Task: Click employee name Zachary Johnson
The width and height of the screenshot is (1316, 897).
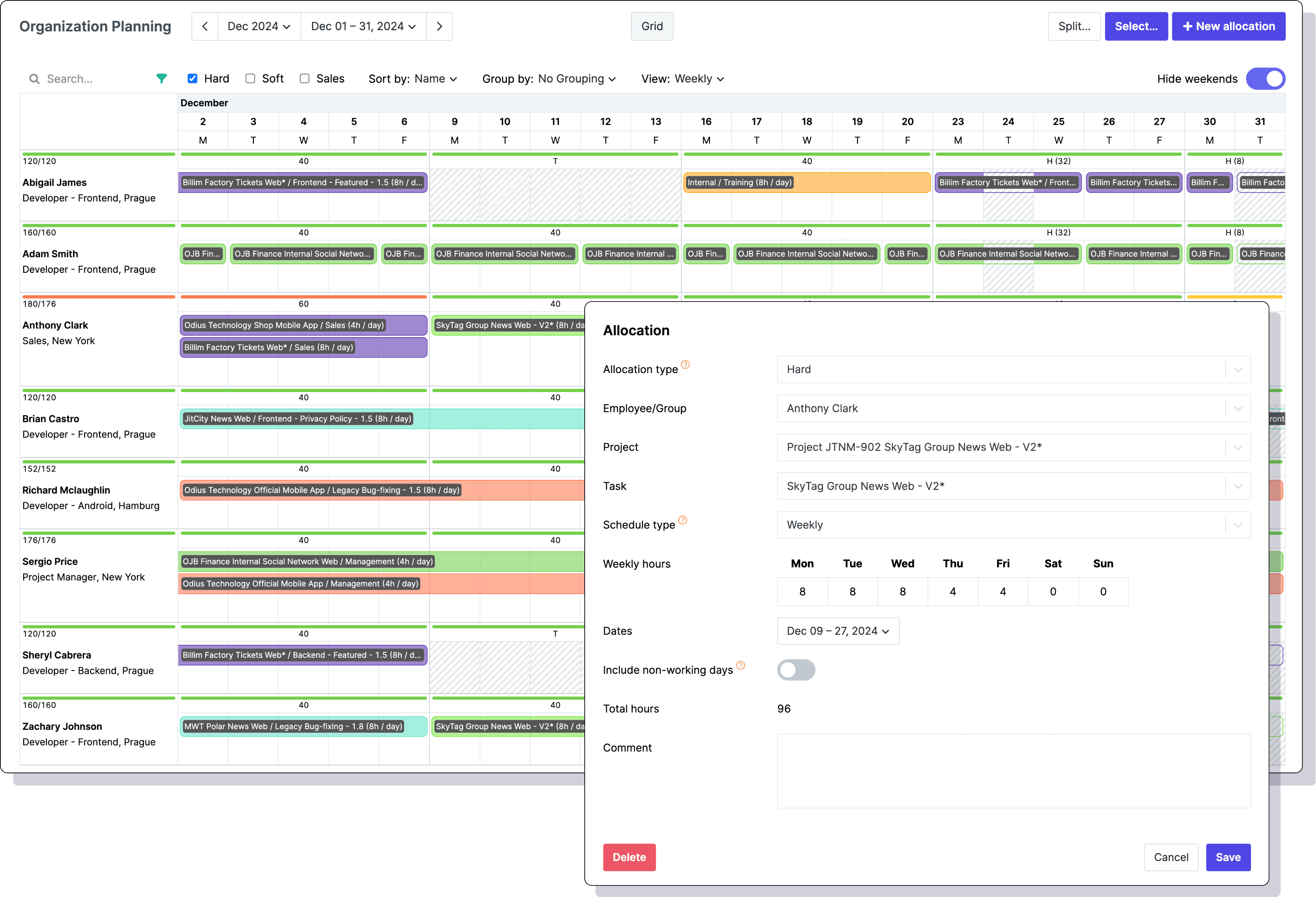Action: coord(62,726)
